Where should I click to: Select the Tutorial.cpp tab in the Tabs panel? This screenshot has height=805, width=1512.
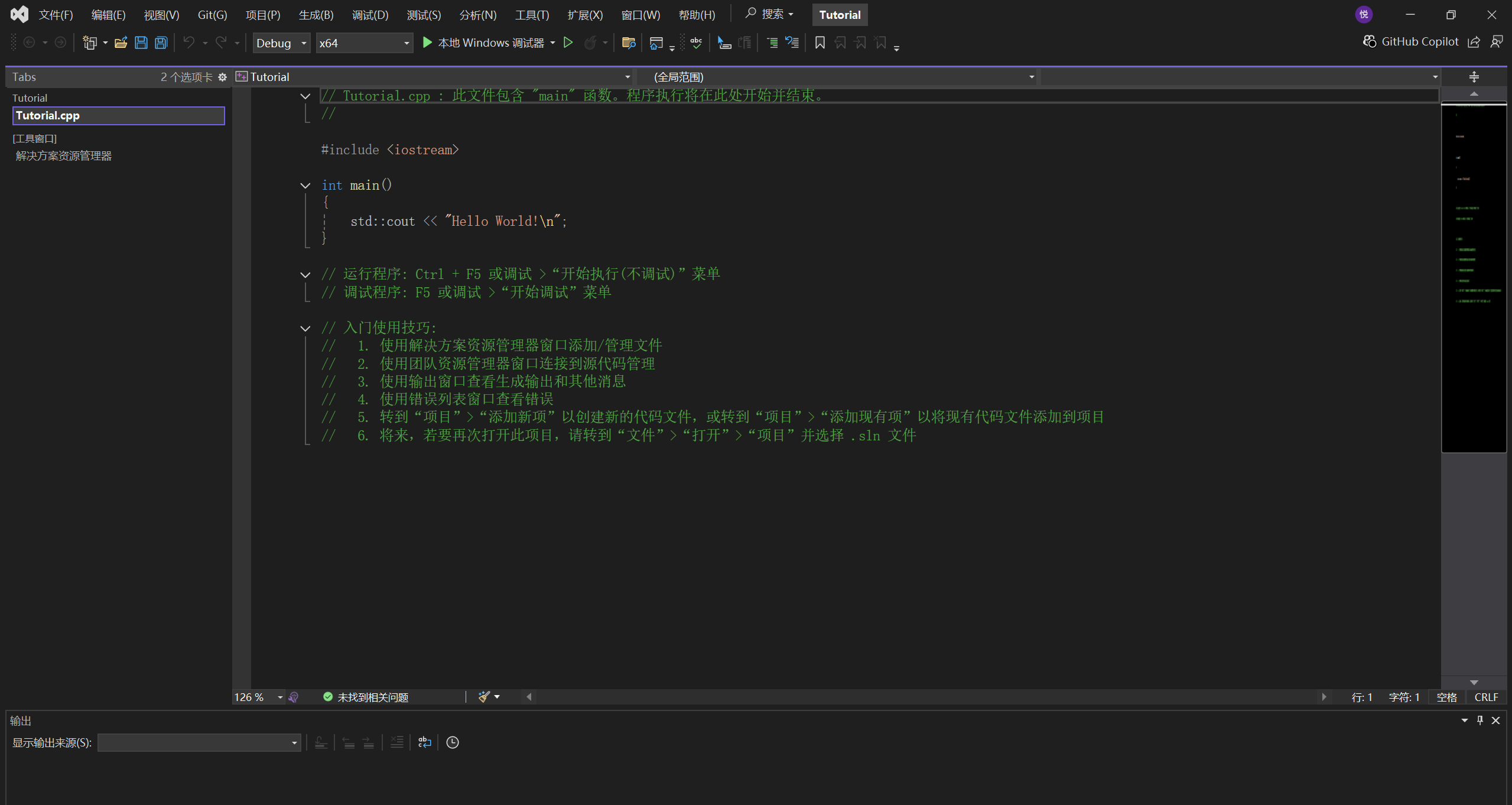pos(118,116)
